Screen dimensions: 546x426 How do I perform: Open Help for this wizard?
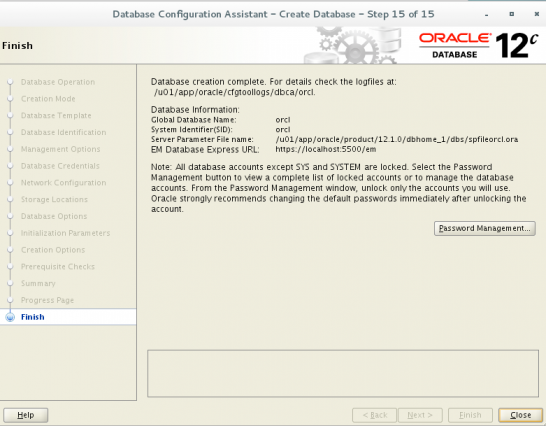pyautogui.click(x=26, y=415)
